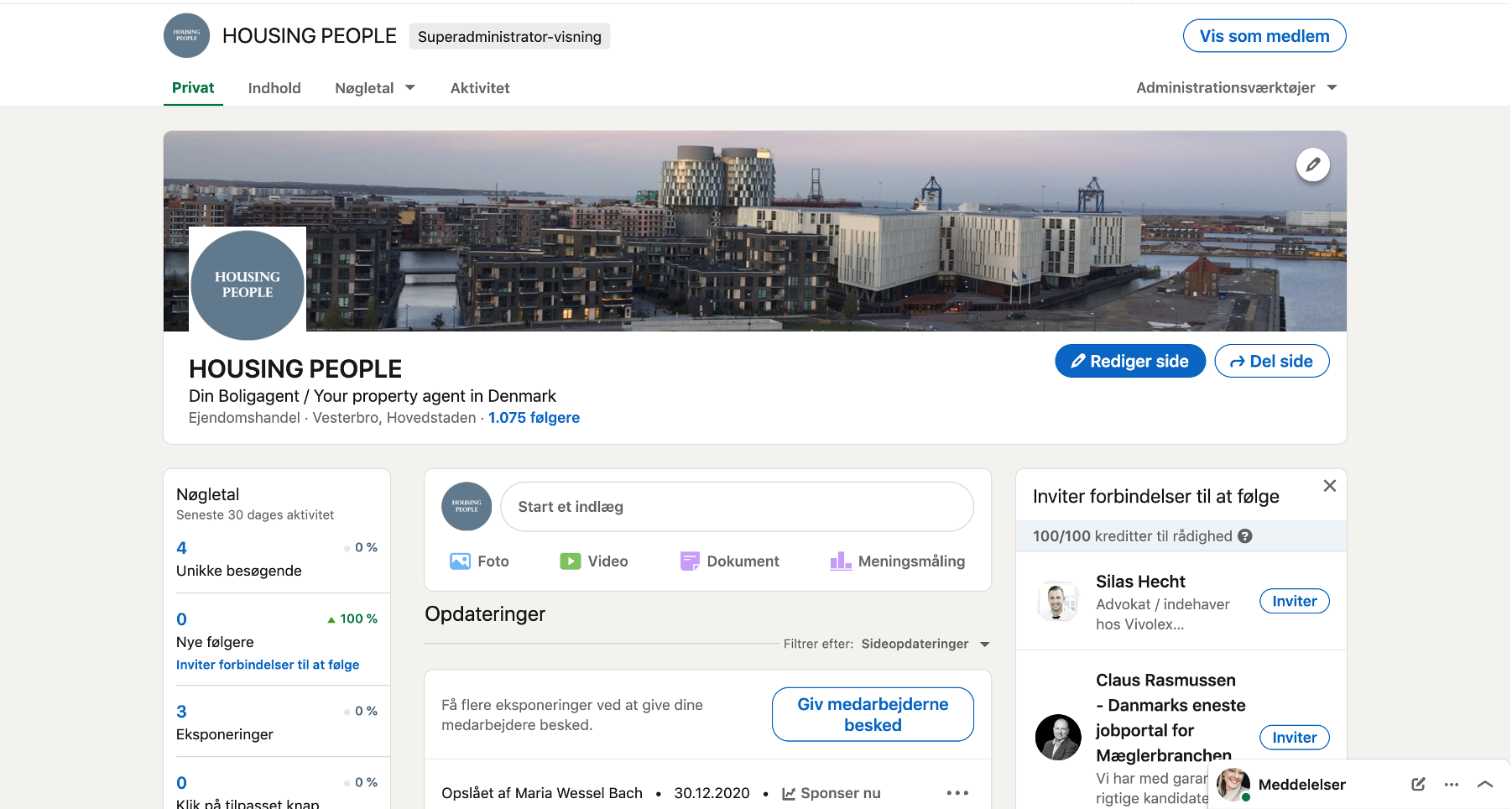
Task: Open post options three-dot menu
Action: pyautogui.click(x=957, y=793)
